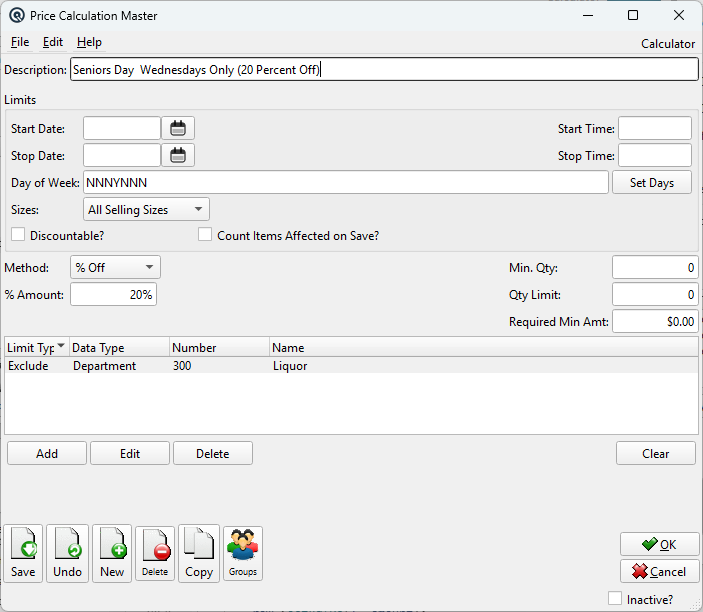Open the Edit menu

pyautogui.click(x=53, y=42)
